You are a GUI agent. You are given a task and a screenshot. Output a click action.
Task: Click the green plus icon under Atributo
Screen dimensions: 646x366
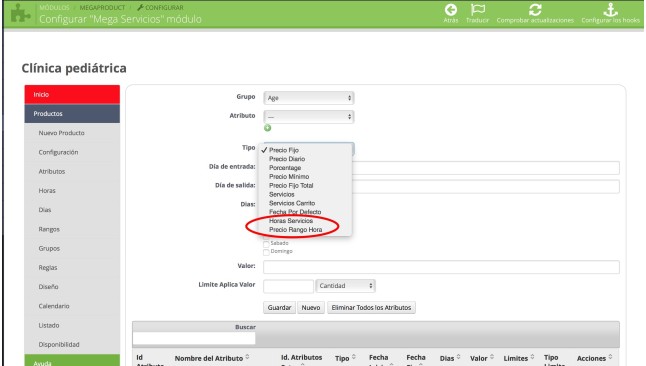point(267,128)
